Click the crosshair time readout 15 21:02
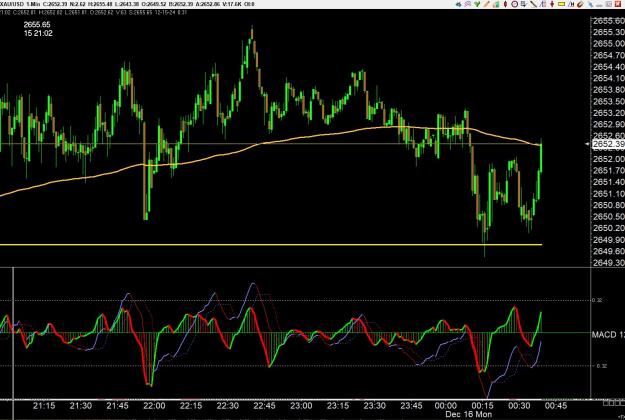Screen dimensions: 625x420 pyautogui.click(x=38, y=33)
